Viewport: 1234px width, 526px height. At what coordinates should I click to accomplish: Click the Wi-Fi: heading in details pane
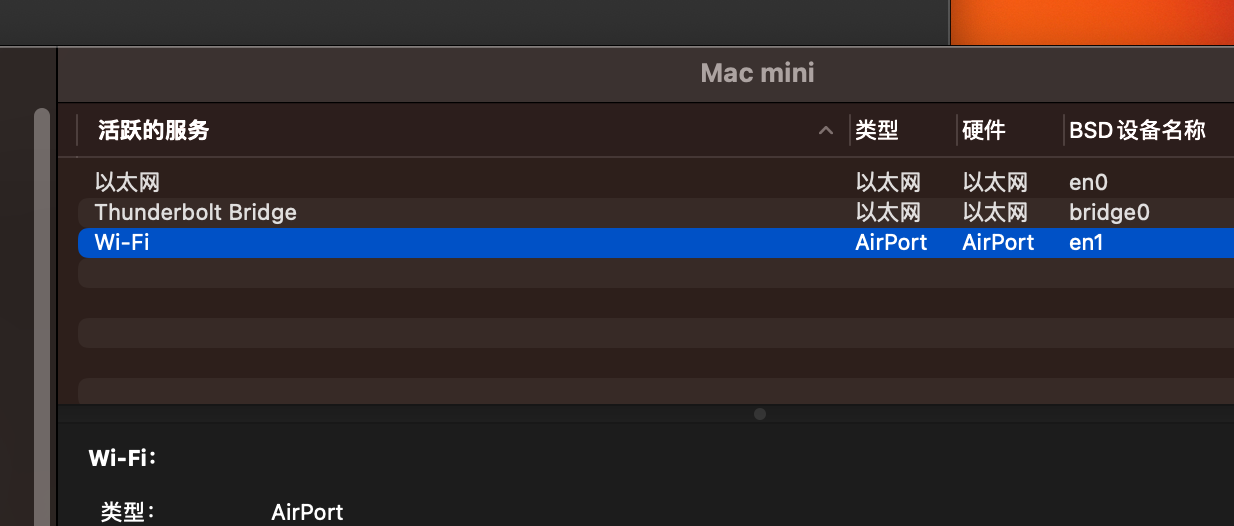(123, 458)
